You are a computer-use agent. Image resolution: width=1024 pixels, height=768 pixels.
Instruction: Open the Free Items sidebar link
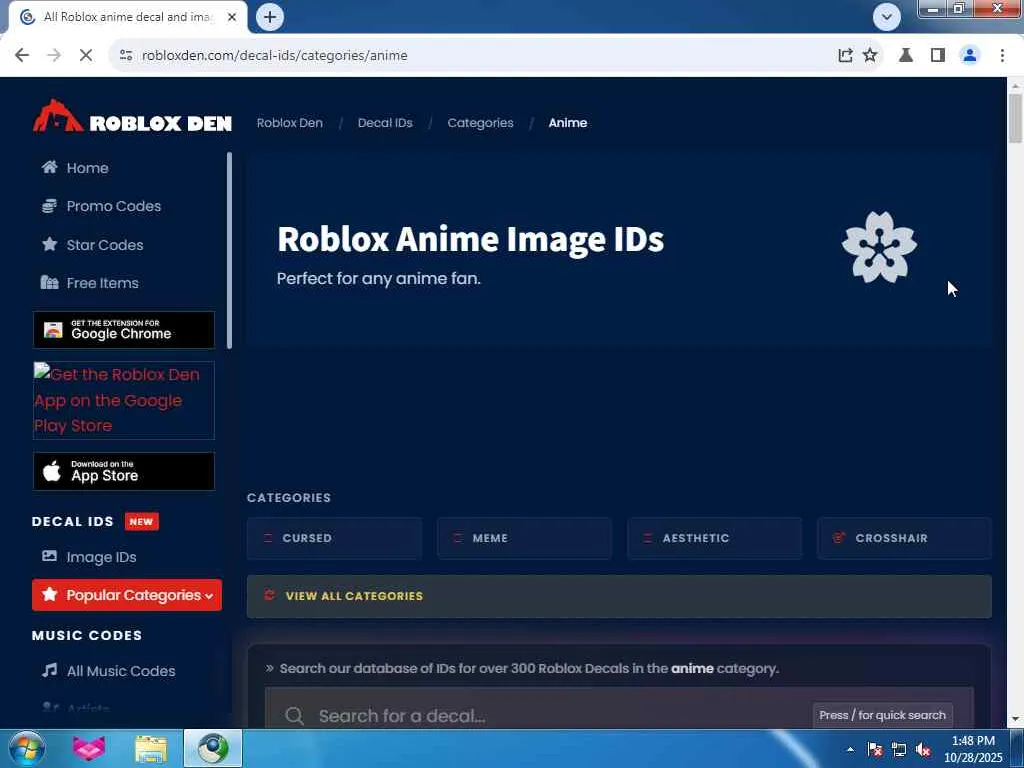pos(103,283)
